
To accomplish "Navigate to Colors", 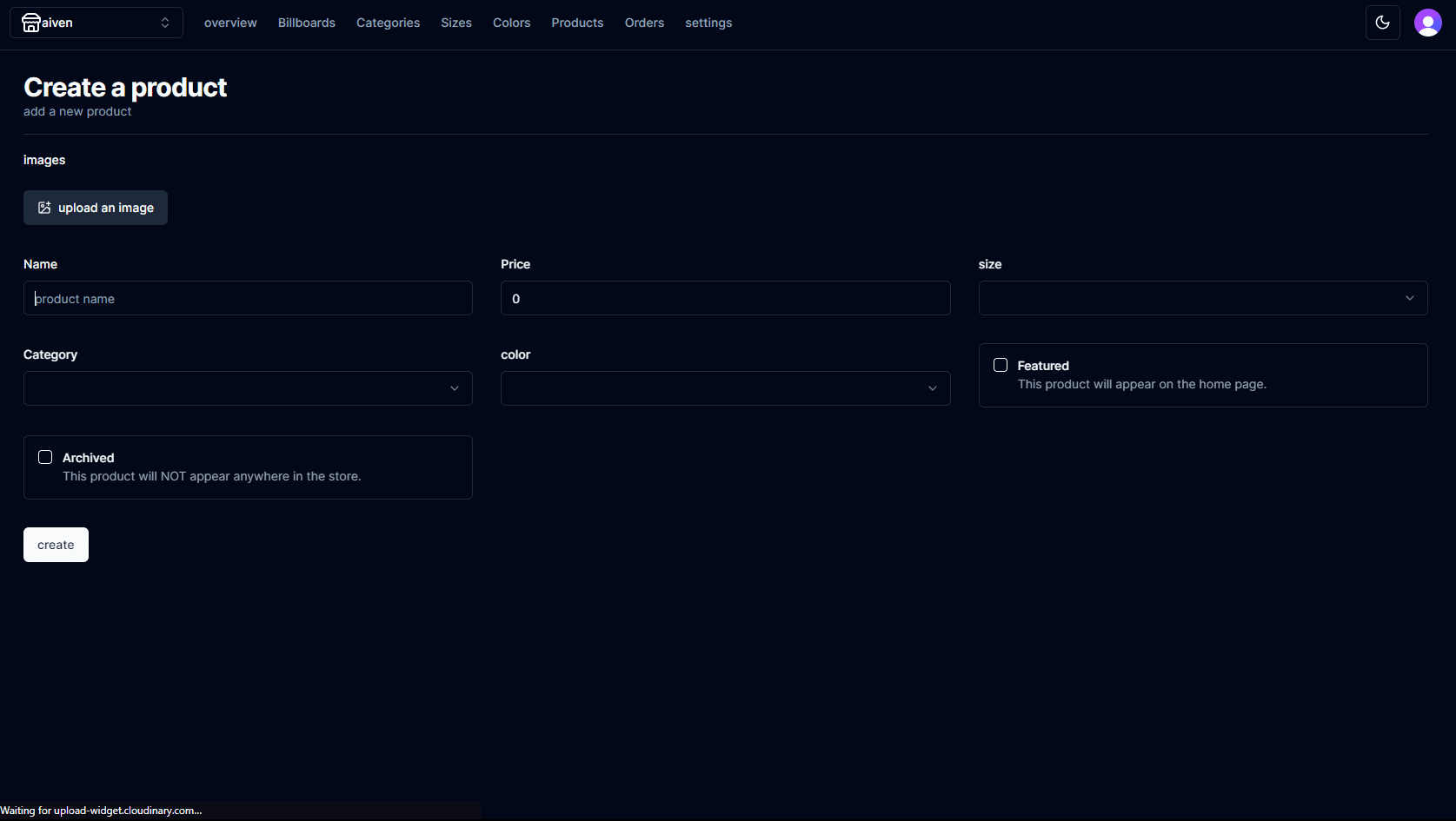I will pyautogui.click(x=511, y=23).
